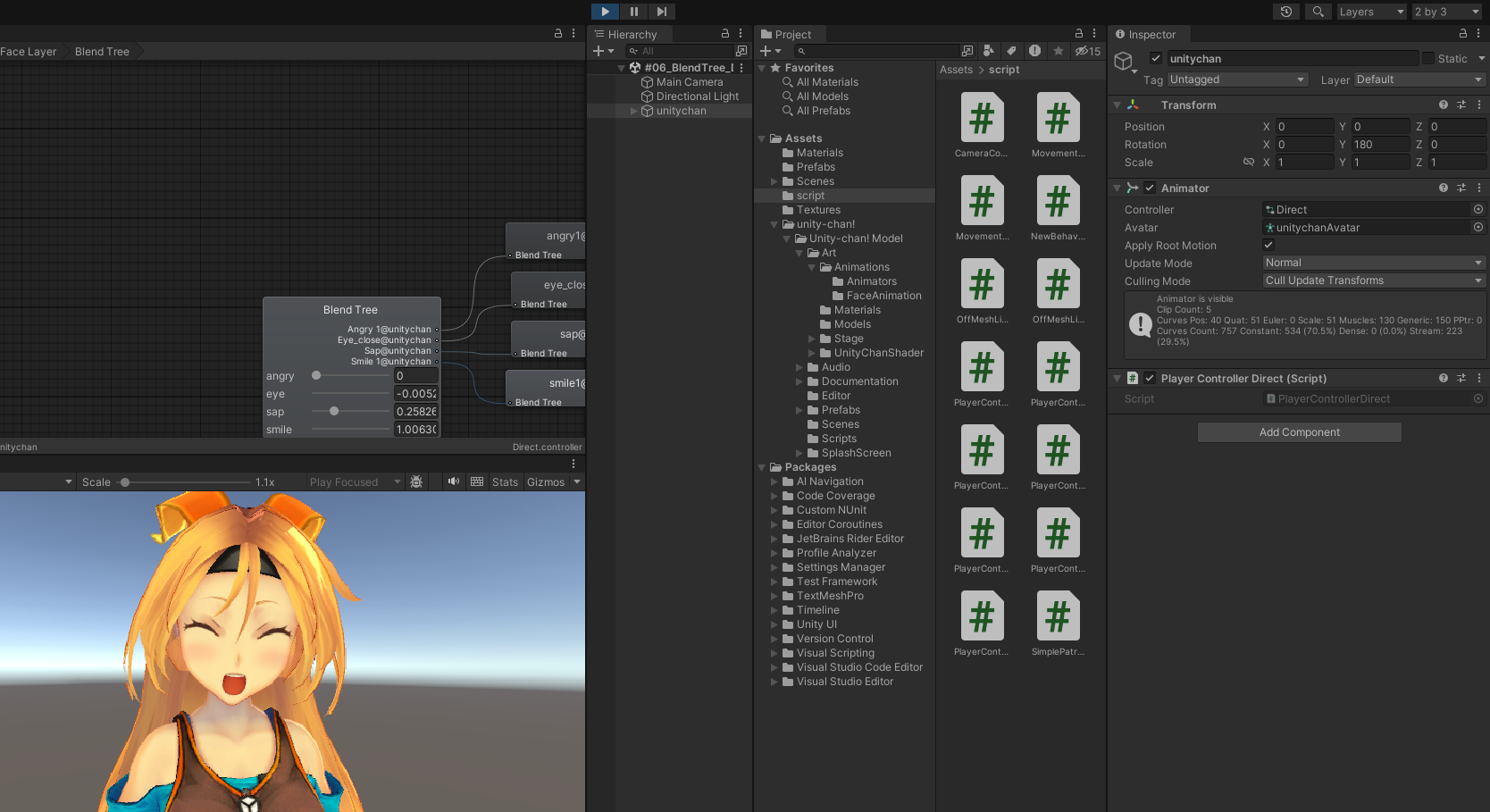The width and height of the screenshot is (1490, 812).
Task: Select the CameraCo... script asset
Action: 982,127
